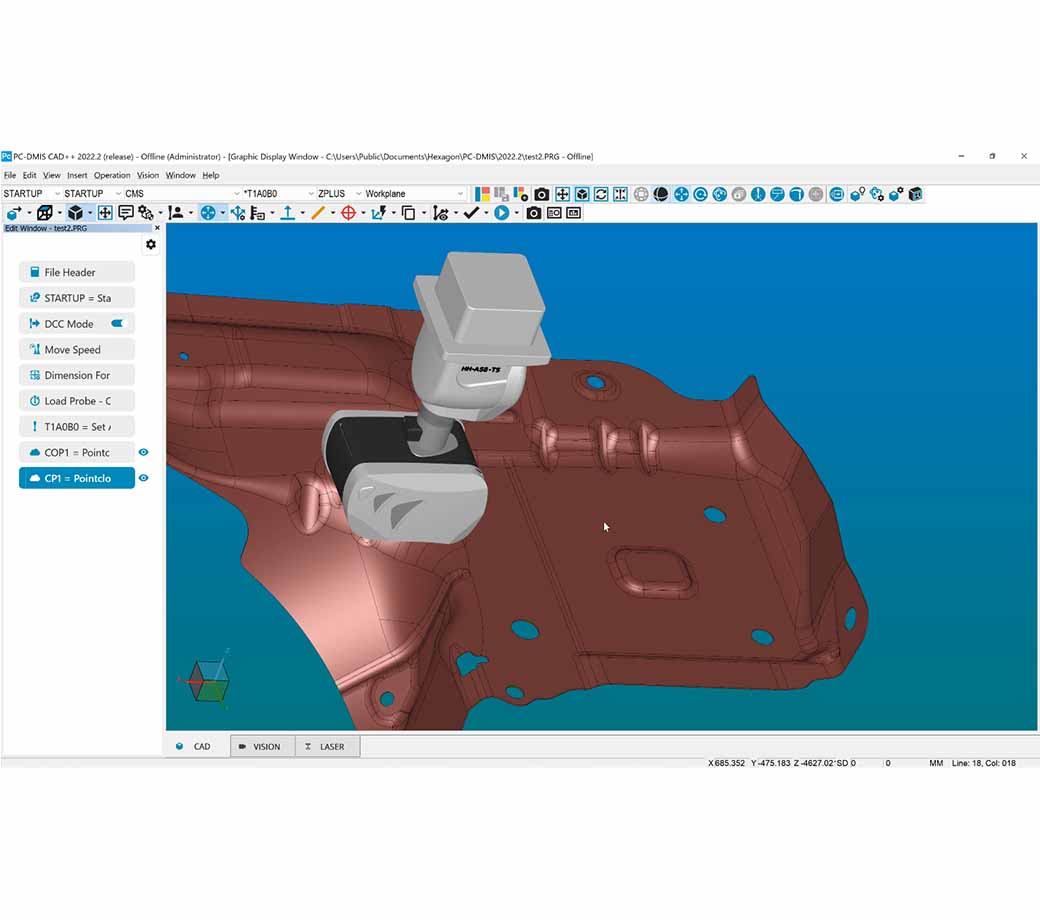Click the multicolor view layout icon
Image resolution: width=1040 pixels, height=920 pixels.
click(482, 194)
